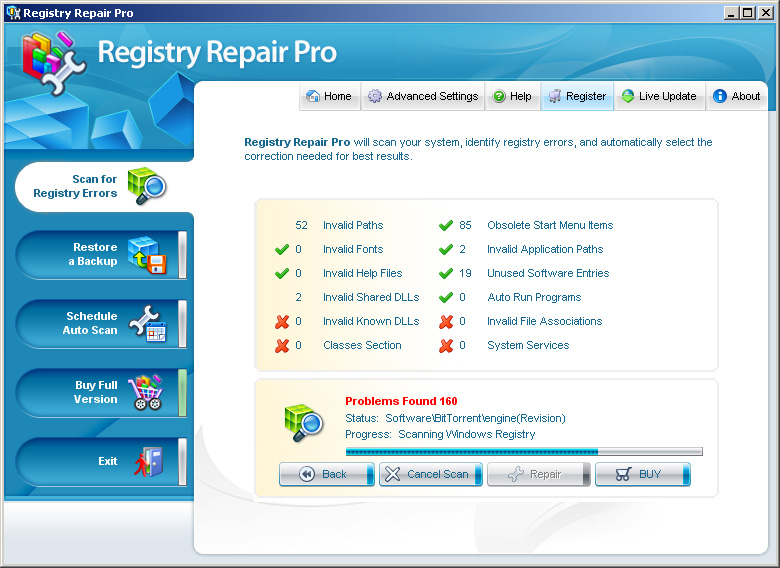Click the Scanning Windows Registry progress text
The height and width of the screenshot is (568, 780).
point(467,434)
